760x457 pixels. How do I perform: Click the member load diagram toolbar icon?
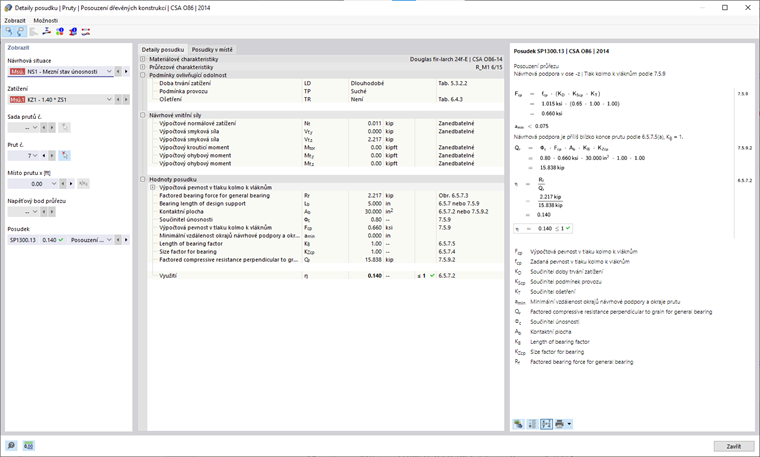coord(47,32)
